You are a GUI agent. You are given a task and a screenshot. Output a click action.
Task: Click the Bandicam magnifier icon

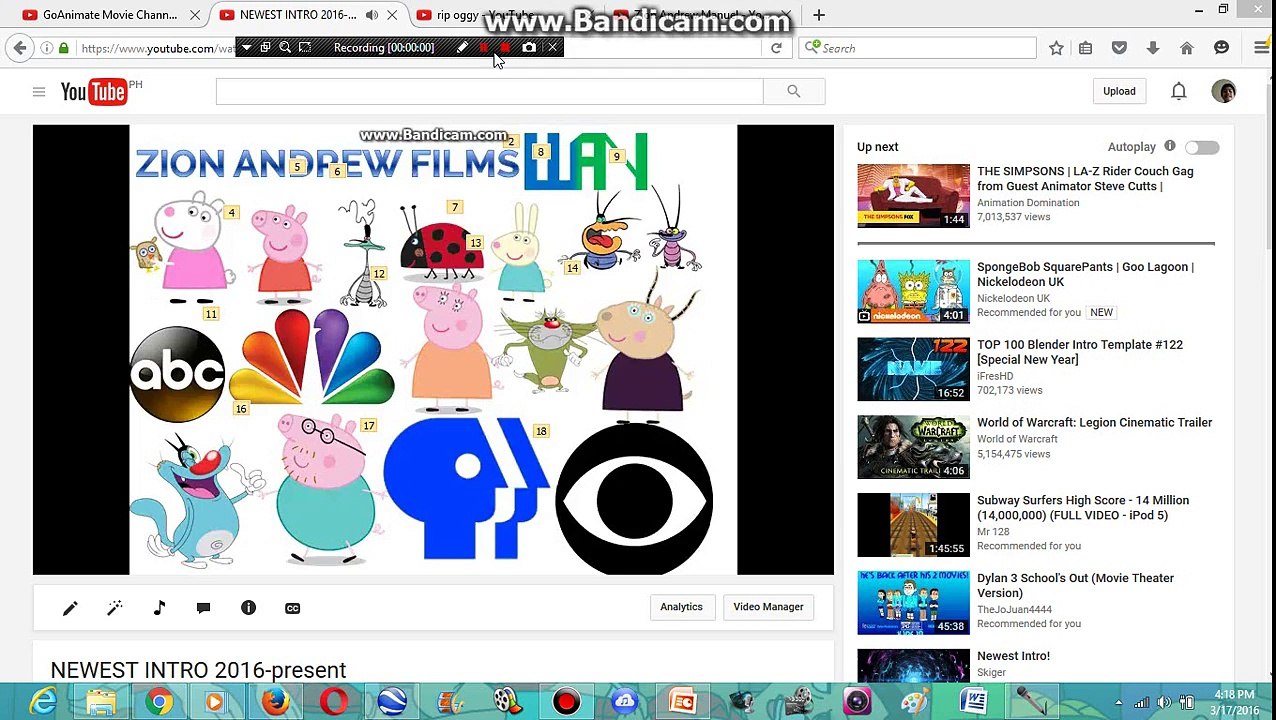(x=285, y=48)
